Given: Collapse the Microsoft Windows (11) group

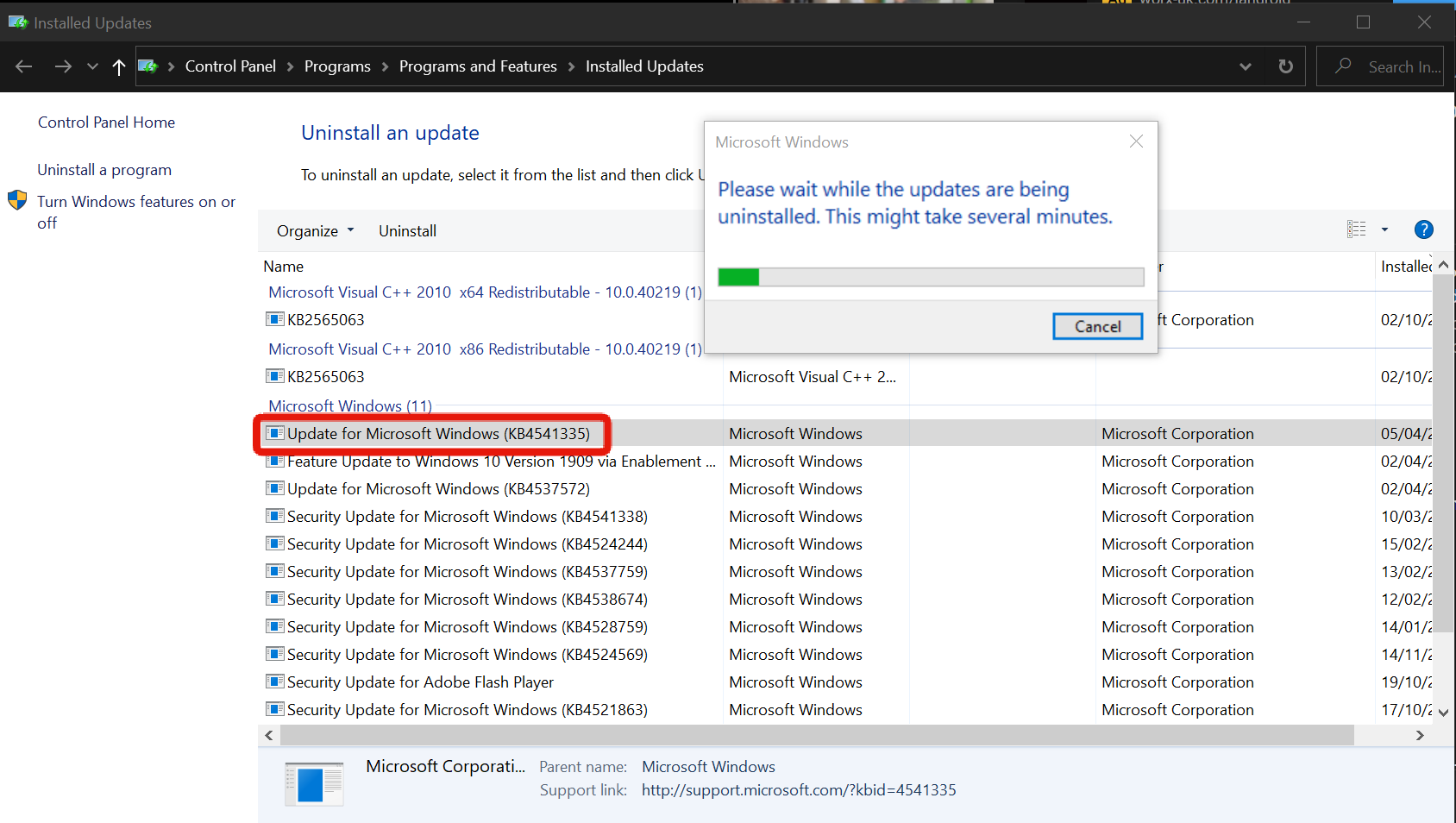Looking at the screenshot, I should pyautogui.click(x=350, y=406).
